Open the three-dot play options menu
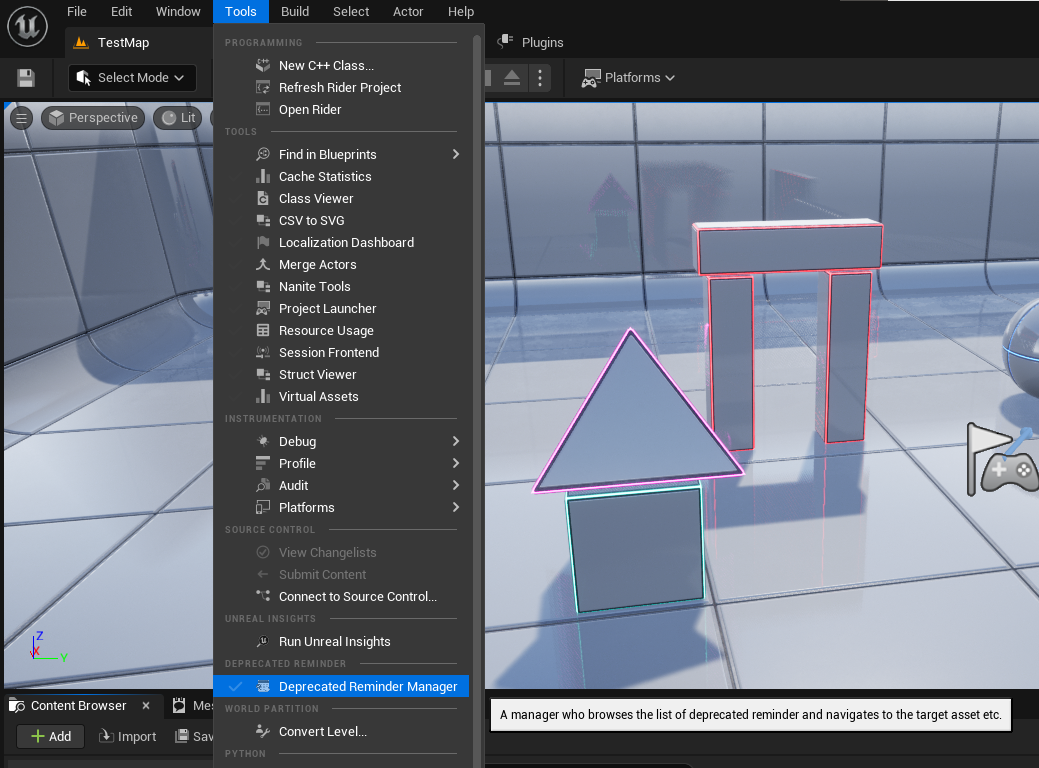Screen dimensions: 1039x768 click(540, 78)
